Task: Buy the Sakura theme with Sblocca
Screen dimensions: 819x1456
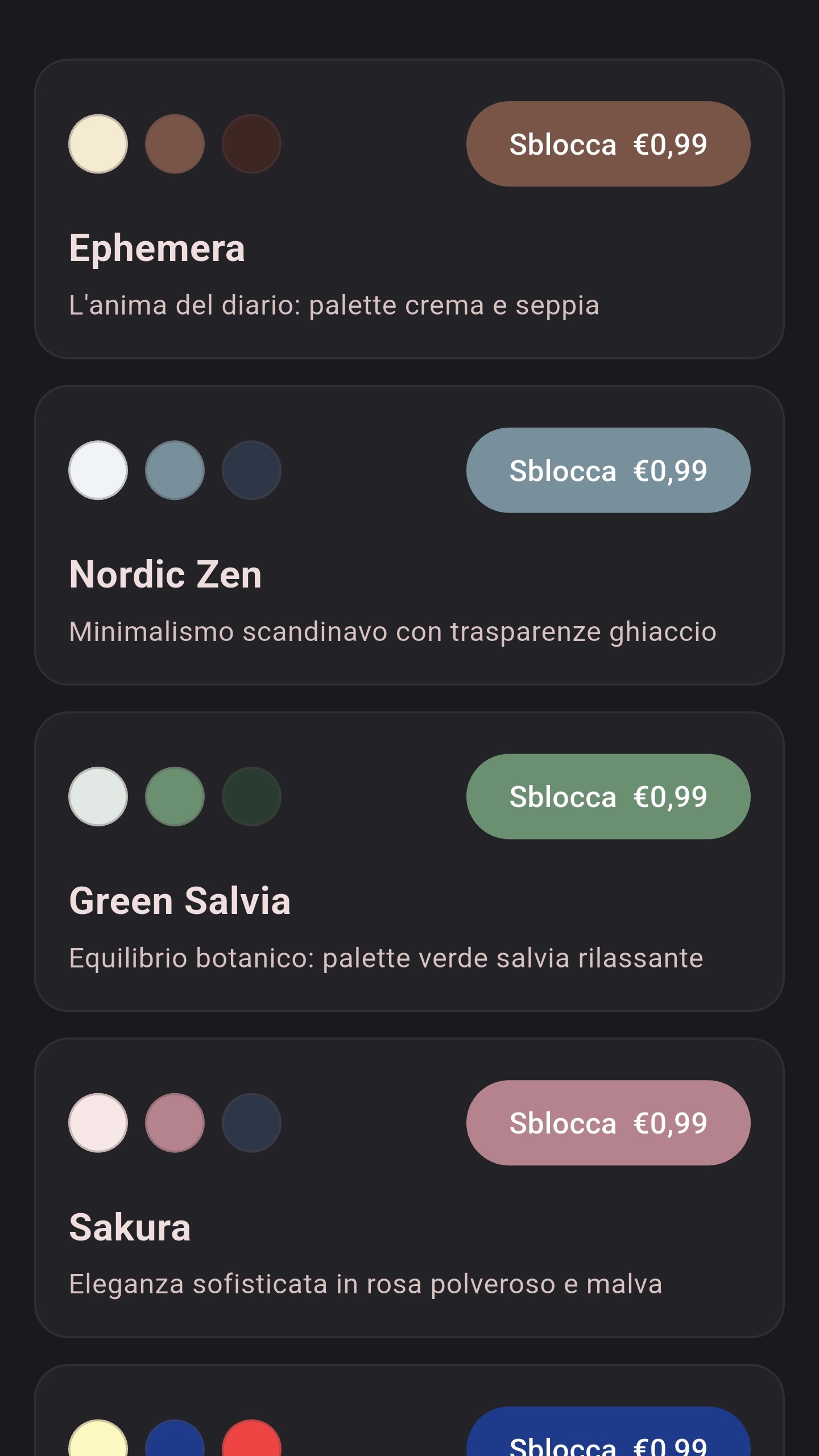Action: 608,1123
